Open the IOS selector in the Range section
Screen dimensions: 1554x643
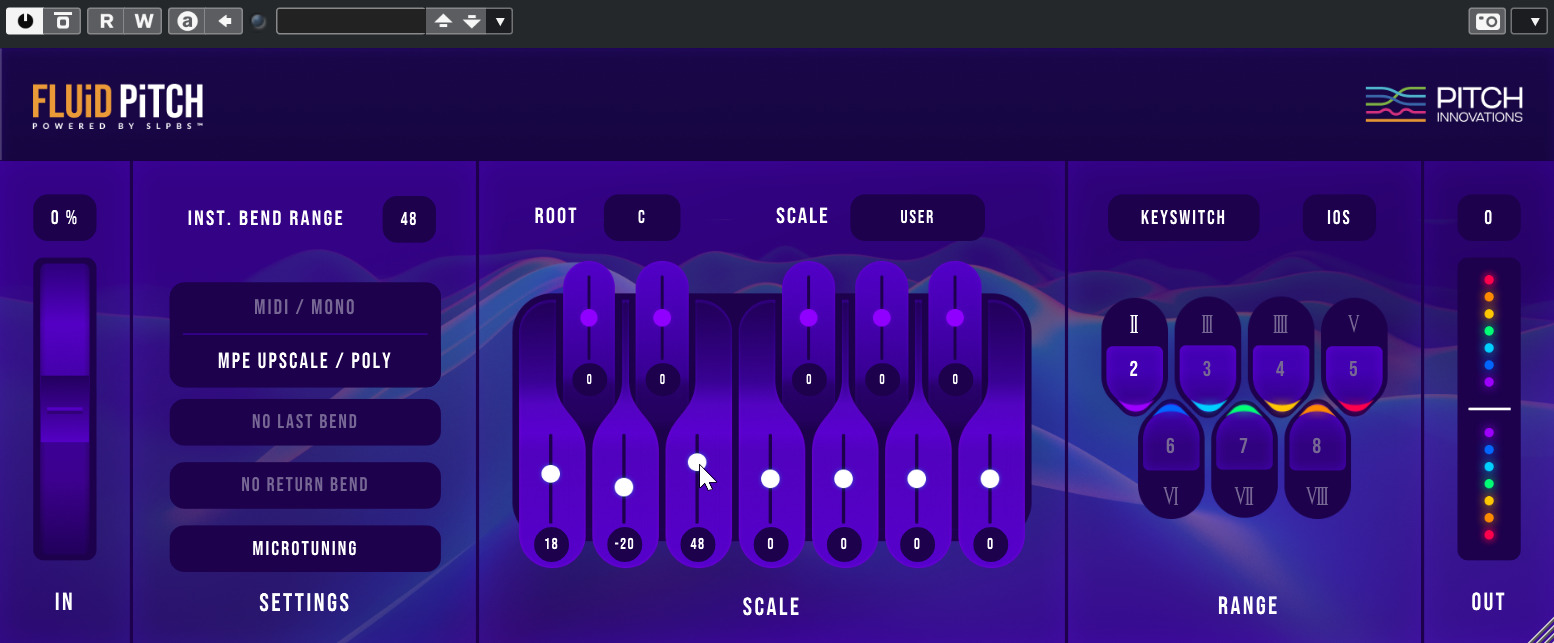point(1339,217)
